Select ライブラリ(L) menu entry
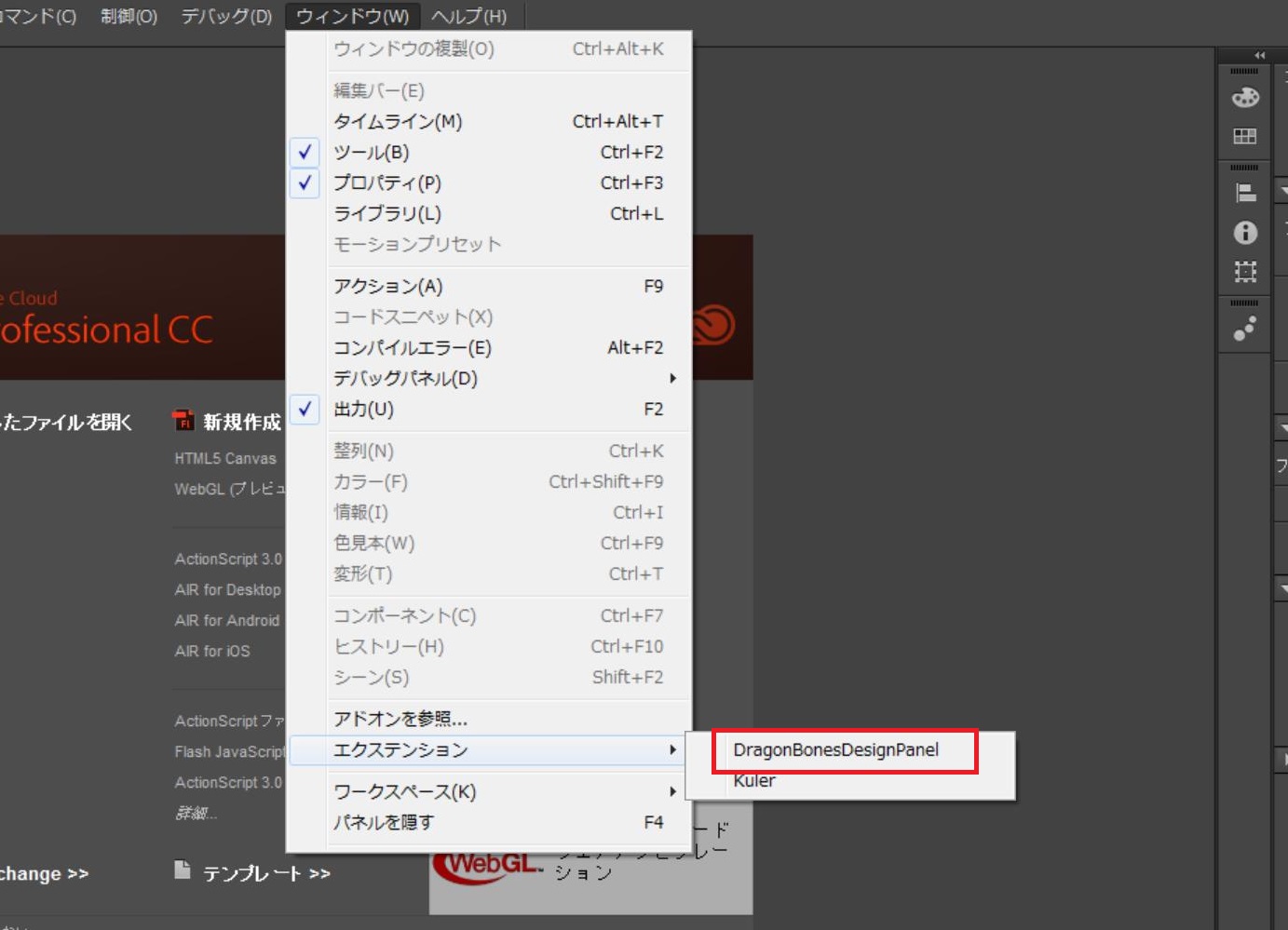1288x930 pixels. 490,213
